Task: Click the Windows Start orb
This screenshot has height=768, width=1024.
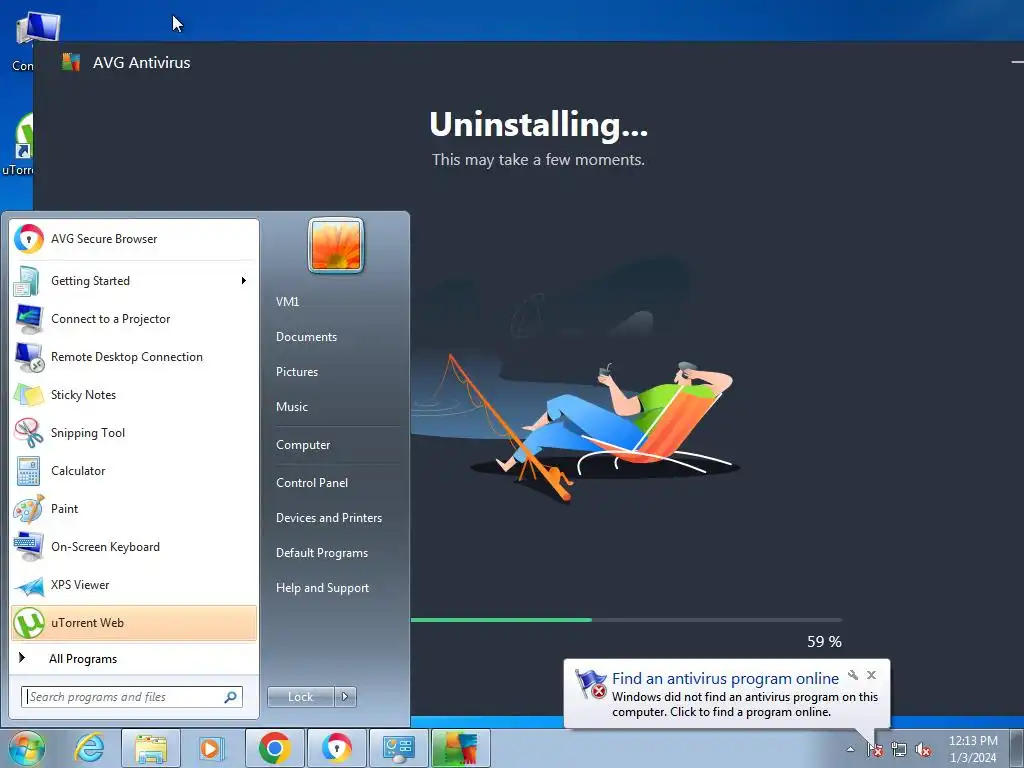Action: pos(26,748)
